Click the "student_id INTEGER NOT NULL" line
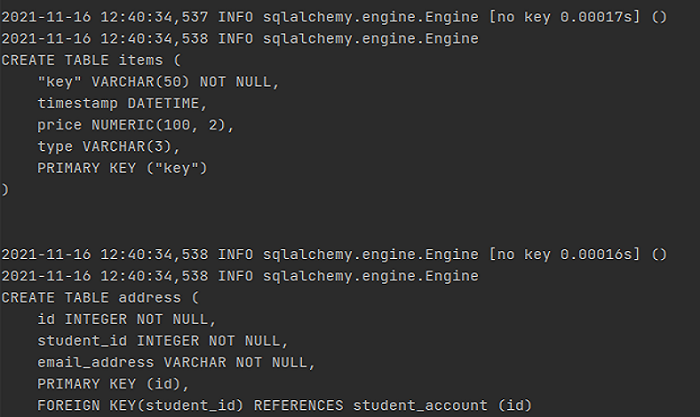700x417 pixels. [x=158, y=340]
